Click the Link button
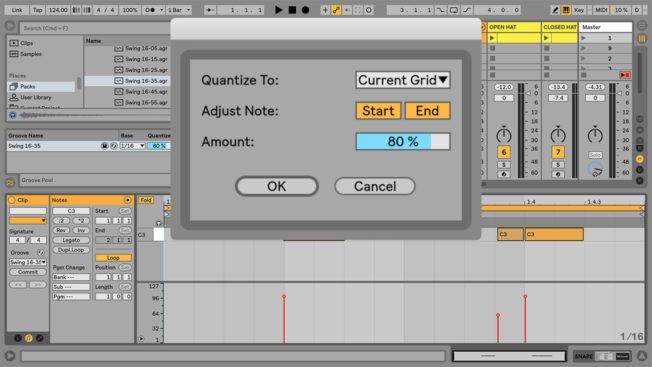This screenshot has height=367, width=652. (x=17, y=10)
